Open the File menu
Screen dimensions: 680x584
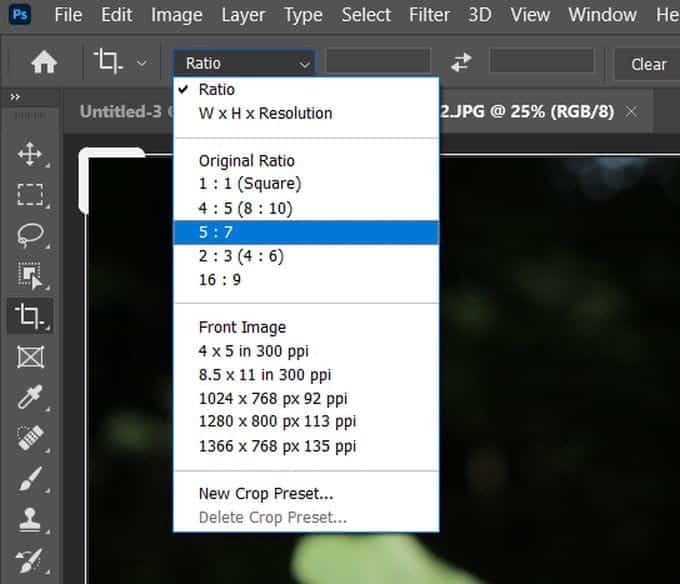click(68, 15)
